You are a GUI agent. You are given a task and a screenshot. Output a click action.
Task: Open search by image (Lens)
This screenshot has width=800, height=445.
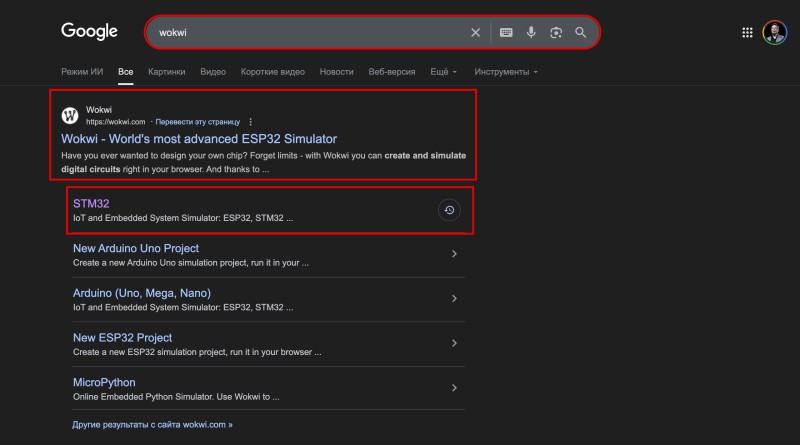coord(556,32)
